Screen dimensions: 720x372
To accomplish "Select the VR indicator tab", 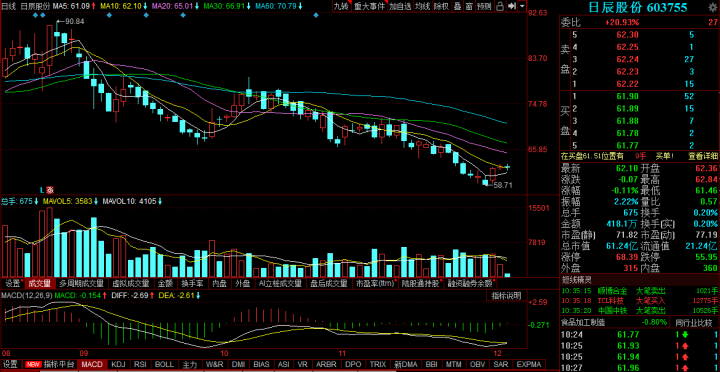I will [303, 365].
